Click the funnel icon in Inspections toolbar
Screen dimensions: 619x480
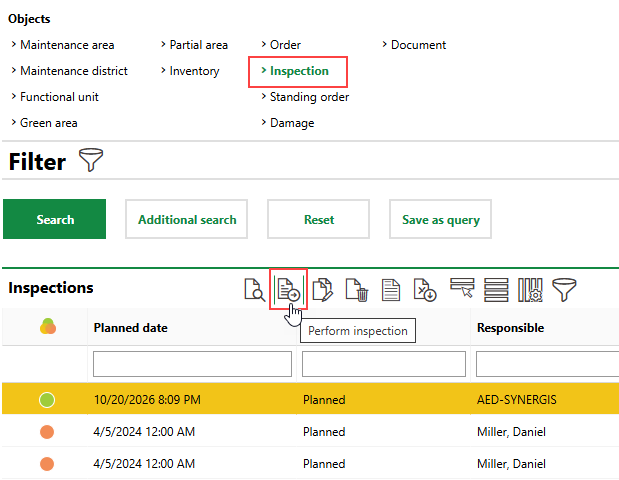565,290
